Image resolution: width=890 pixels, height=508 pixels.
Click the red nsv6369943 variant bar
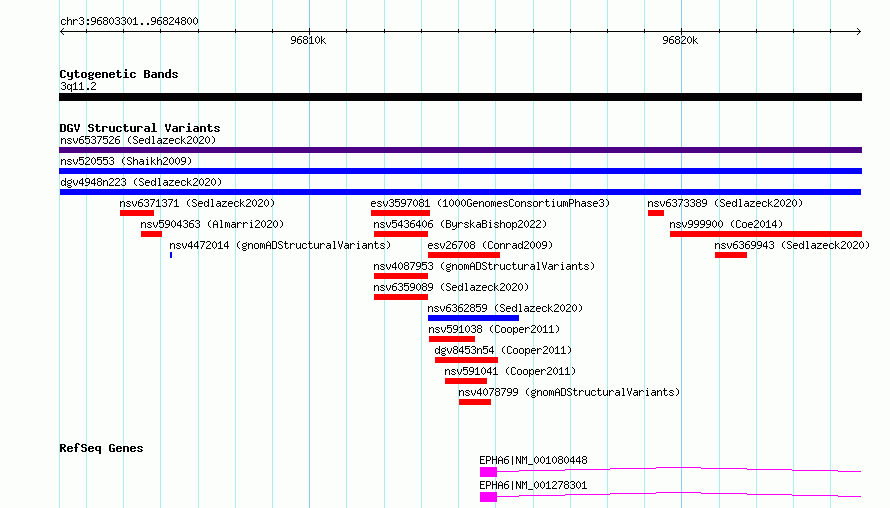tap(731, 255)
